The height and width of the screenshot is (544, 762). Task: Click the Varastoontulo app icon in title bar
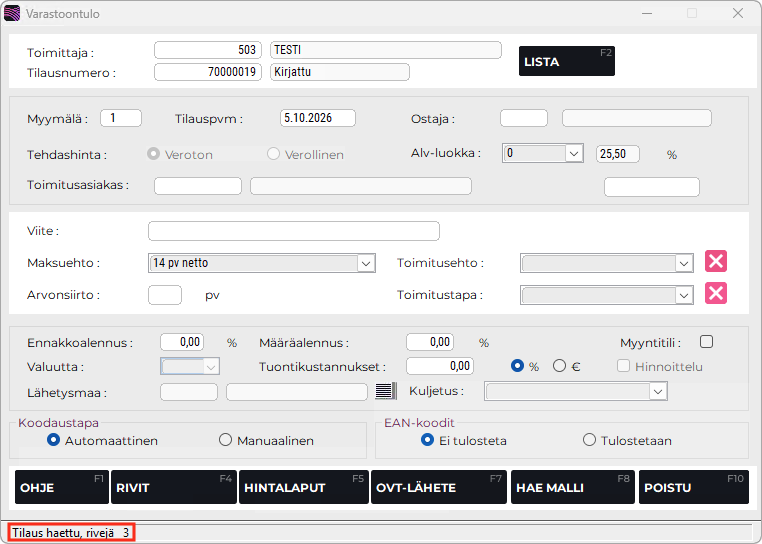click(12, 13)
